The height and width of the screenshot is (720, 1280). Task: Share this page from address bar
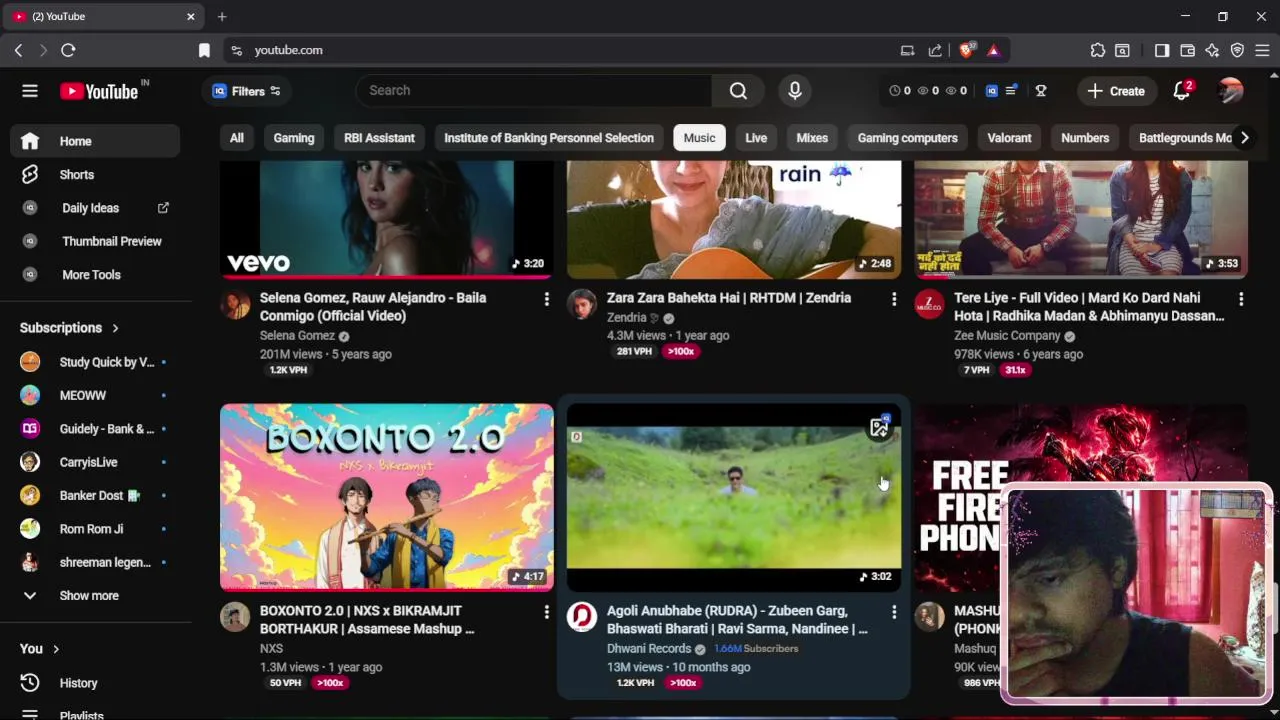pyautogui.click(x=935, y=50)
